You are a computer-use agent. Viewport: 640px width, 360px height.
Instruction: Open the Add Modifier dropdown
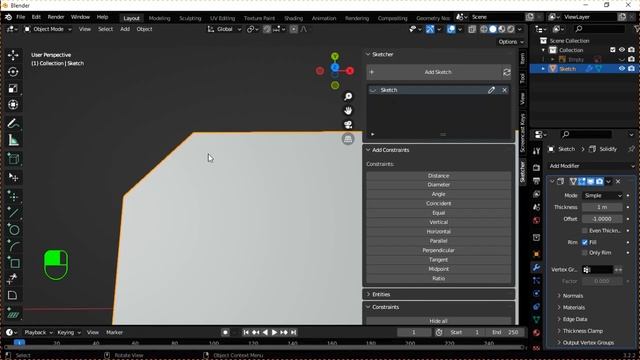pyautogui.click(x=591, y=166)
